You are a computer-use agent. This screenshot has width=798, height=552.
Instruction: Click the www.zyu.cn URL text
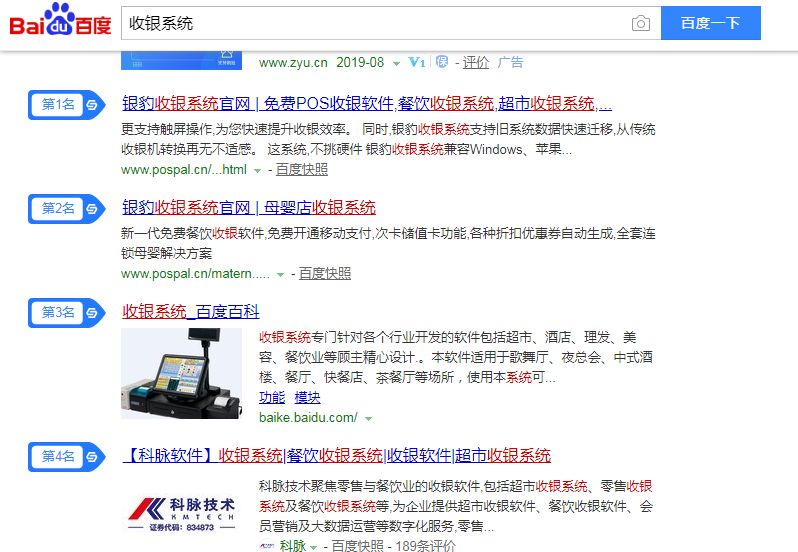pos(293,63)
